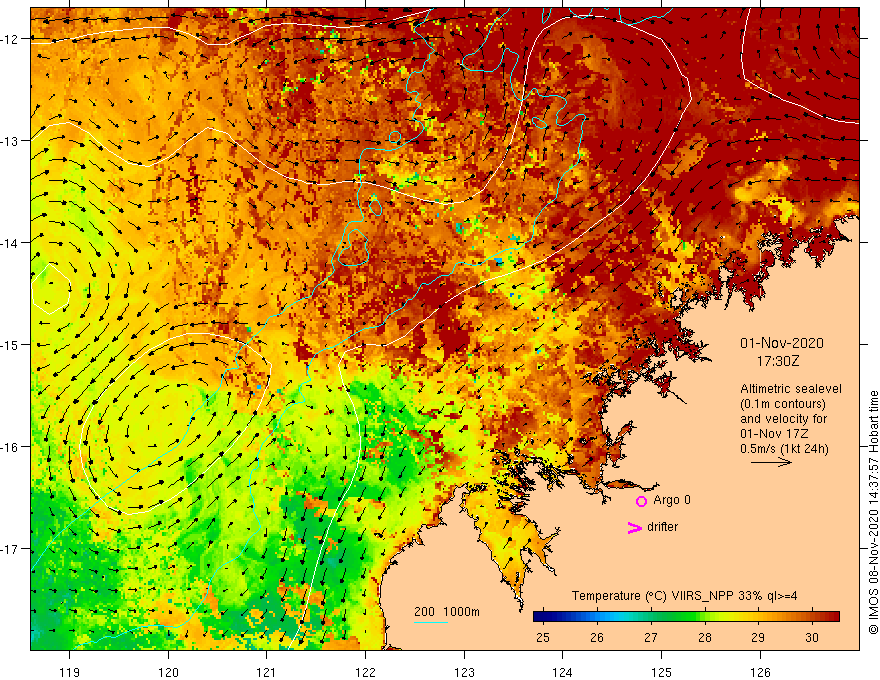Click the latitude label '-14'
This screenshot has height=680, width=880.
coord(10,243)
